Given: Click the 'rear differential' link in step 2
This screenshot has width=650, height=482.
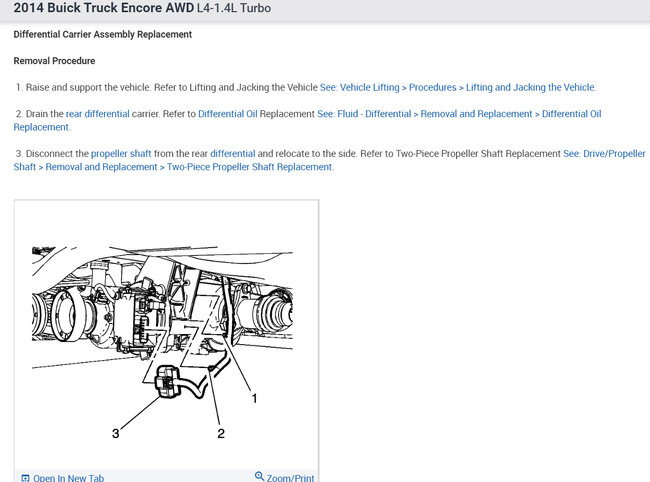Looking at the screenshot, I should coord(98,114).
